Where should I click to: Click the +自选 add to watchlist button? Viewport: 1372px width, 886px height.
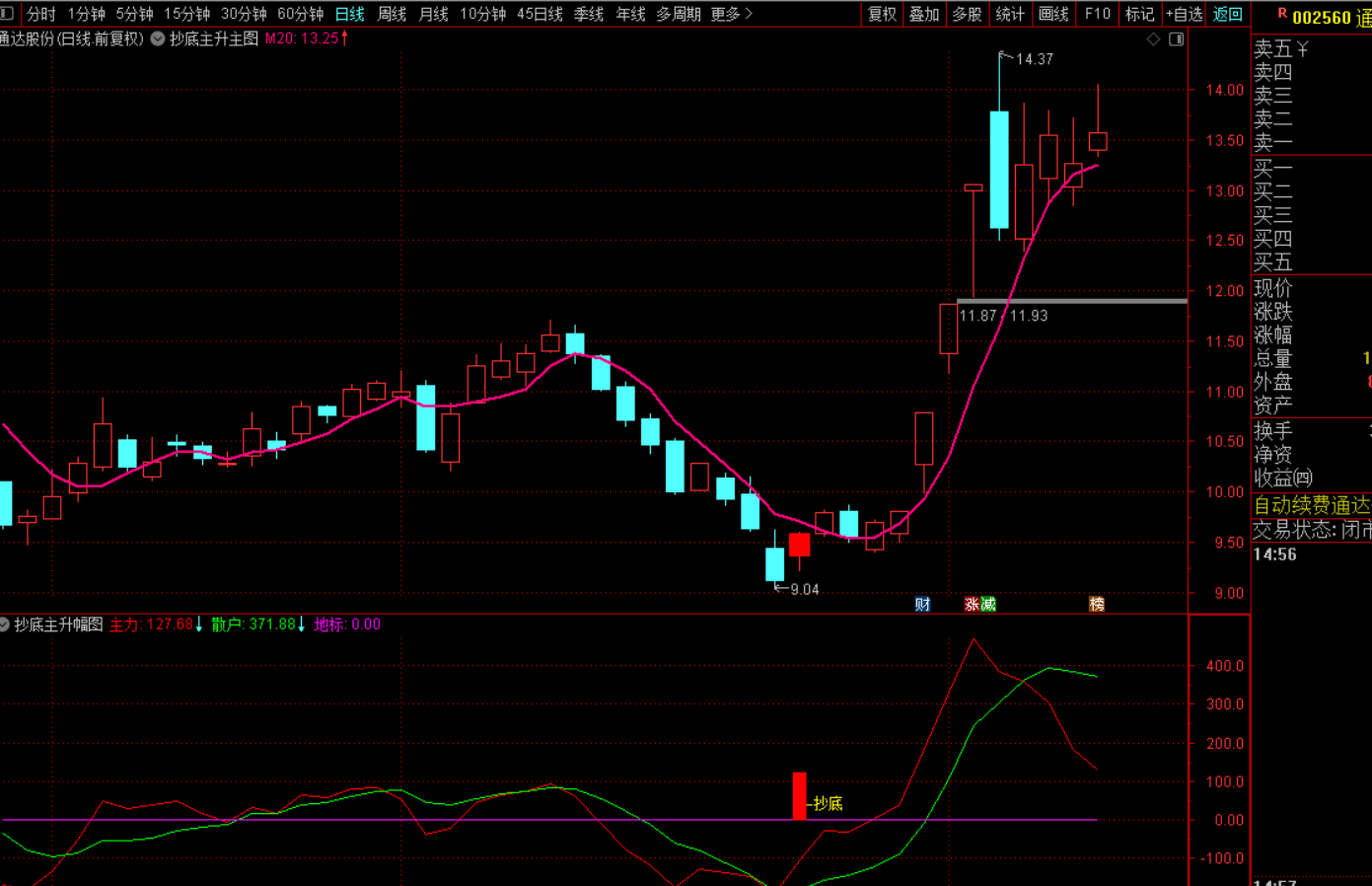(1184, 14)
